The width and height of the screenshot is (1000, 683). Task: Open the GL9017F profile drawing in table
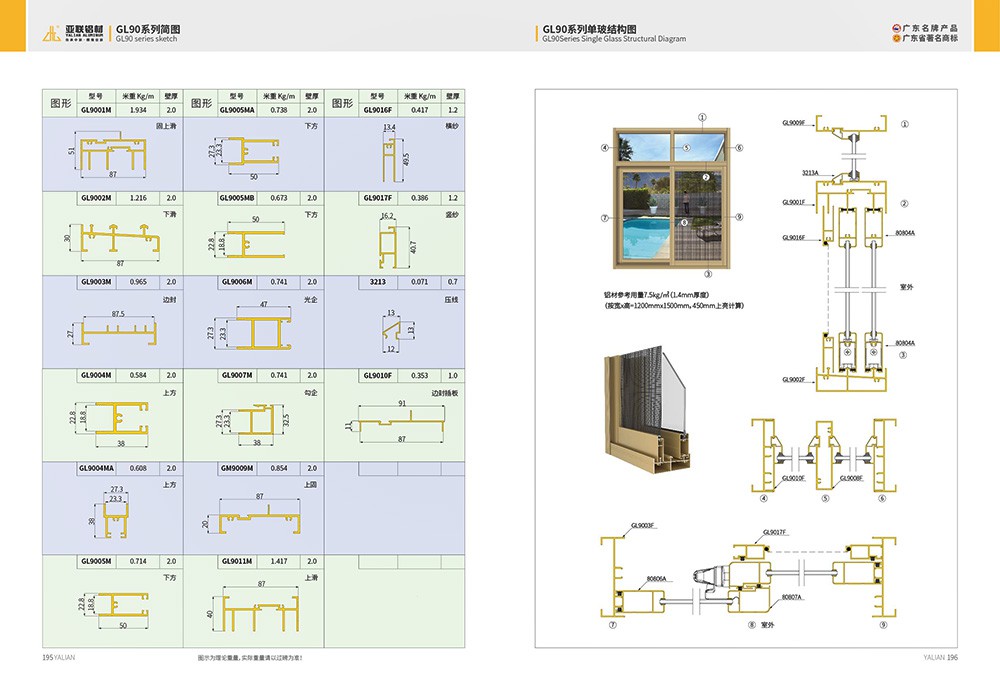397,241
